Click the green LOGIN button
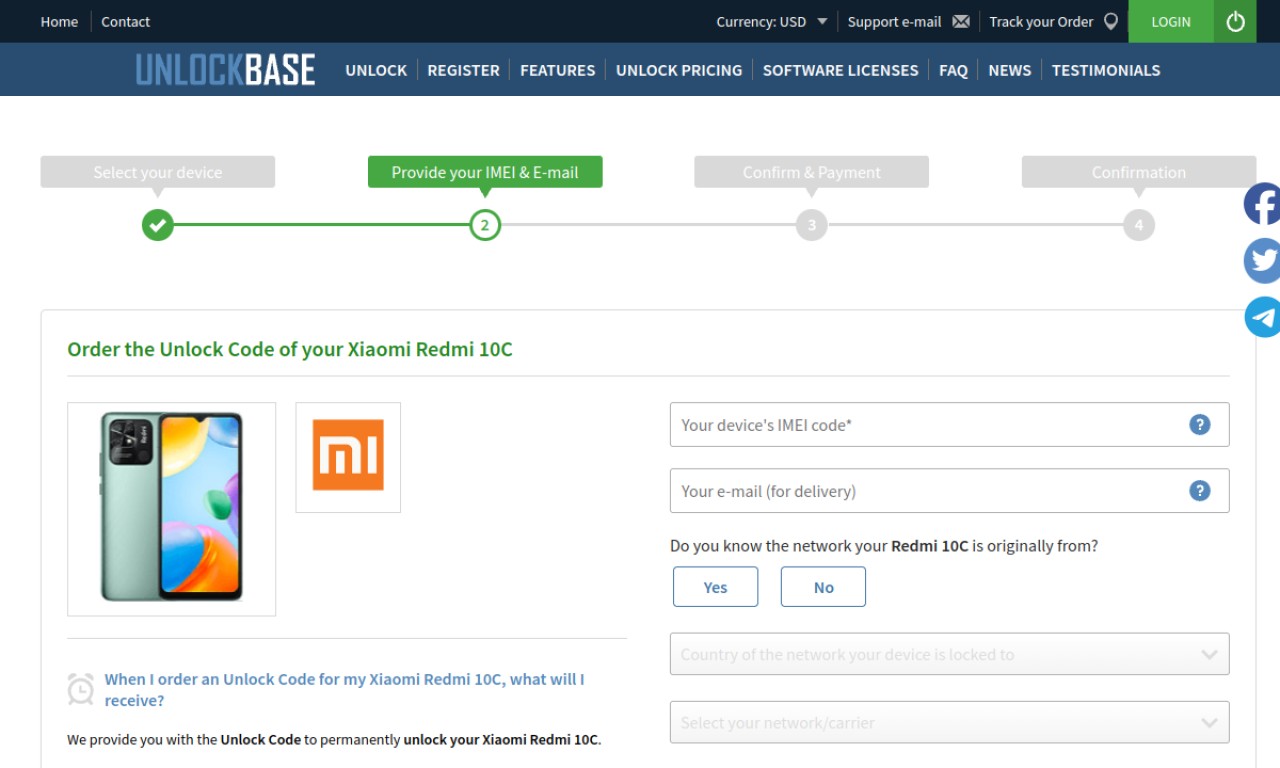This screenshot has width=1280, height=768. pyautogui.click(x=1171, y=21)
